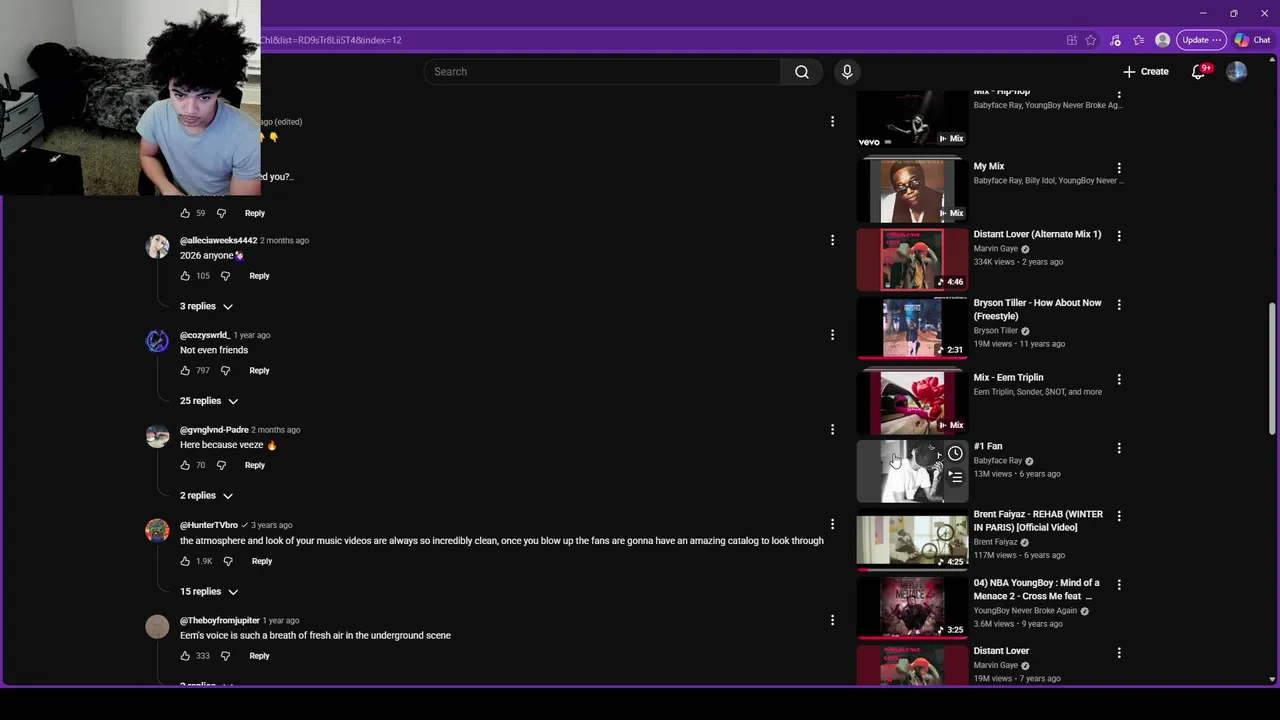1280x720 pixels.
Task: Open more actions for My Mix
Action: pyautogui.click(x=1119, y=168)
